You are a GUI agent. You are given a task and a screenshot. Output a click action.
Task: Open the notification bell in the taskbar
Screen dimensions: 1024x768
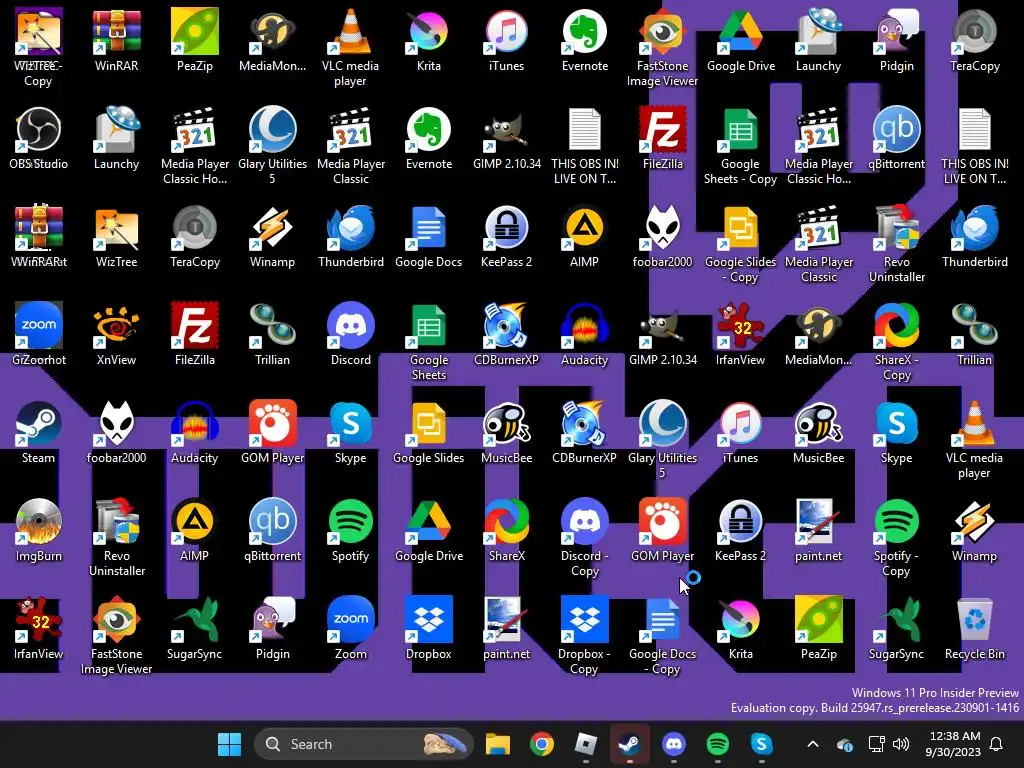pos(997,744)
